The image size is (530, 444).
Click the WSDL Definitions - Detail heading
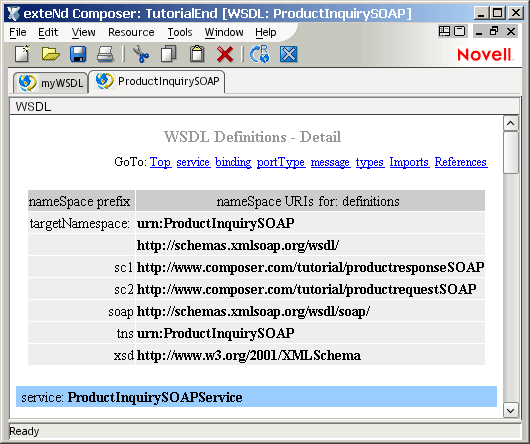click(252, 137)
